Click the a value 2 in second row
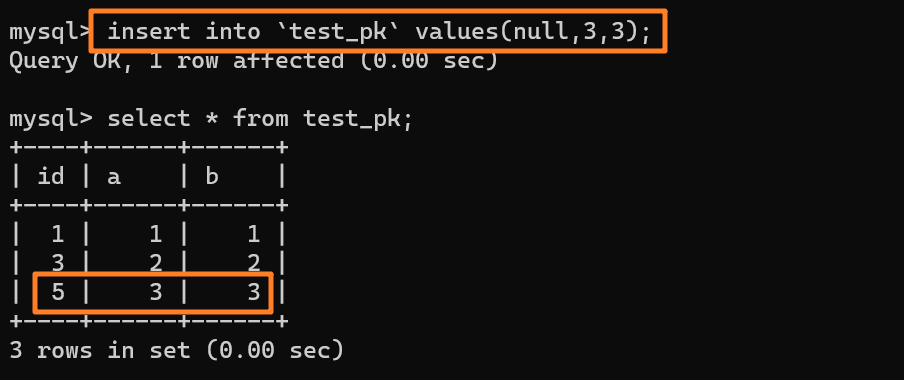 (156, 263)
